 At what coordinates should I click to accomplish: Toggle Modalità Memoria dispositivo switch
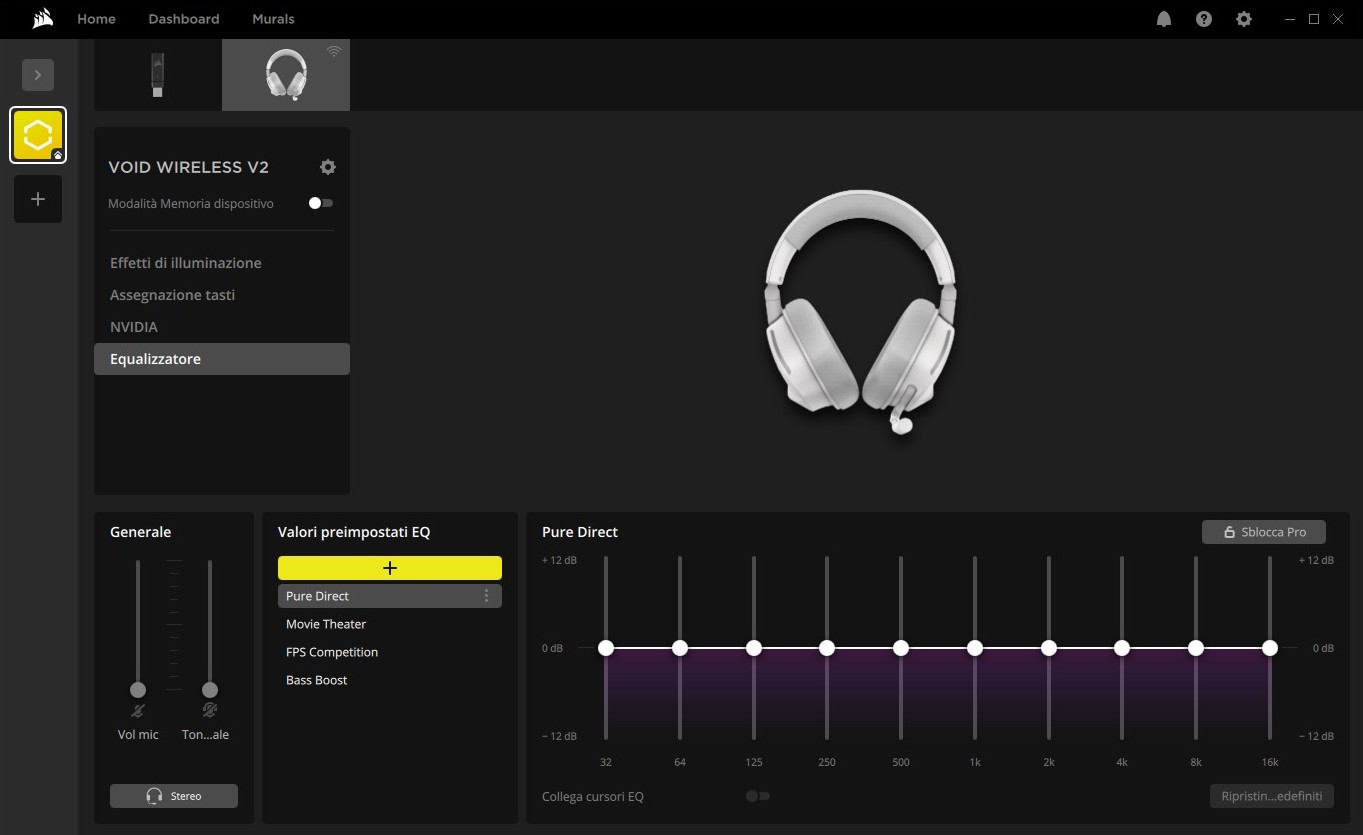321,203
